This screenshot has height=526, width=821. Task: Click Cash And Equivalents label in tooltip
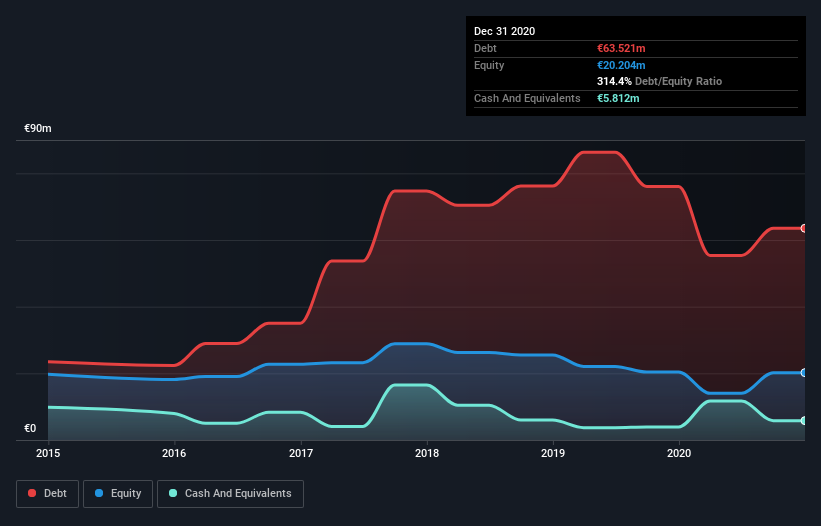527,98
